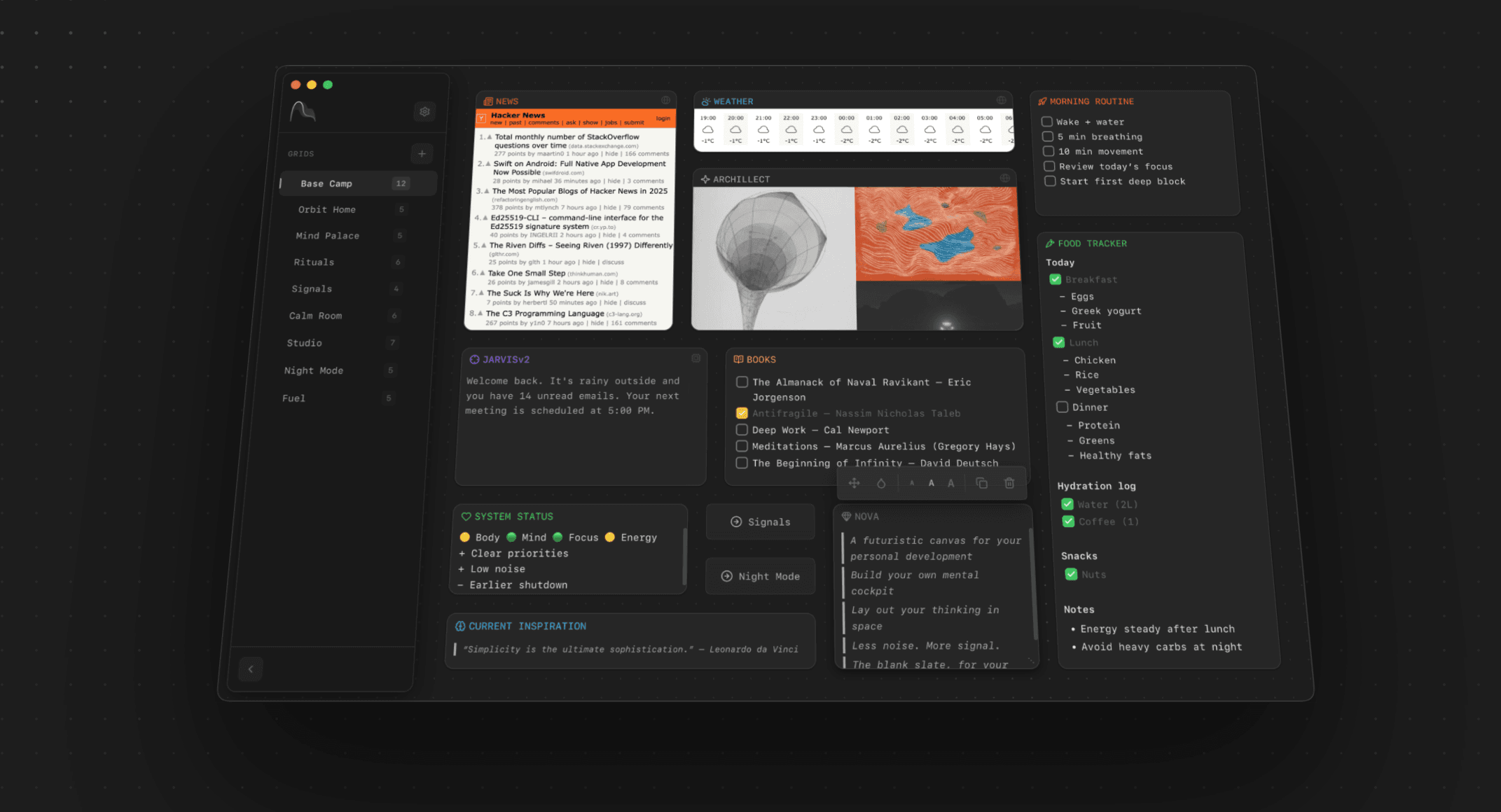Screen dimensions: 1501x812
Task: Check the '5 min breathing' item
Action: [x=1048, y=136]
